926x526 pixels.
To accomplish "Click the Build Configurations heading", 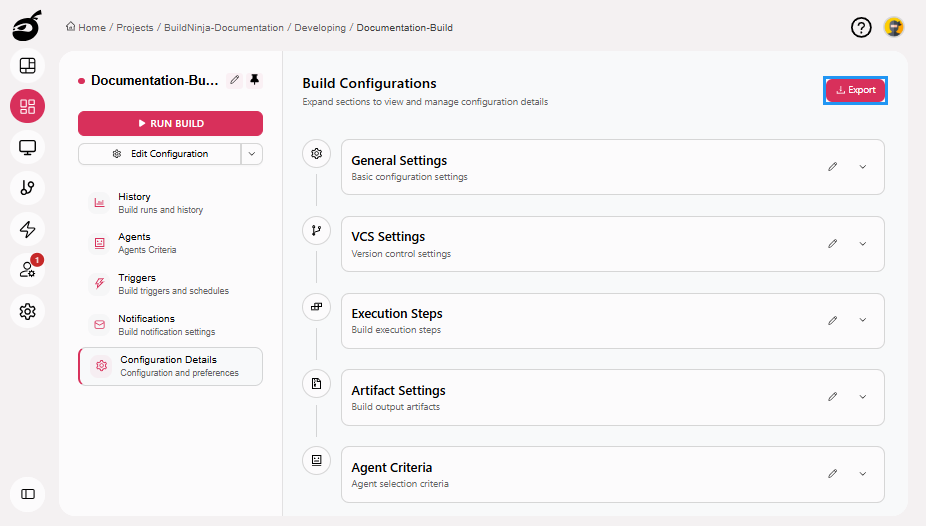I will (370, 83).
